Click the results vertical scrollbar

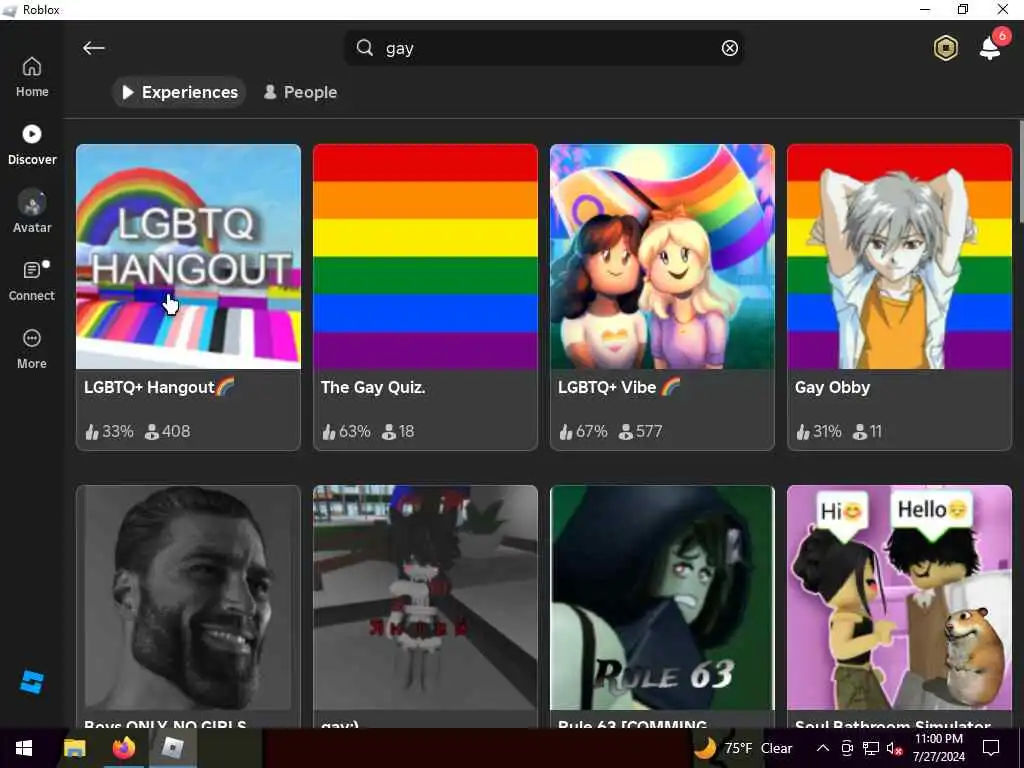1021,171
